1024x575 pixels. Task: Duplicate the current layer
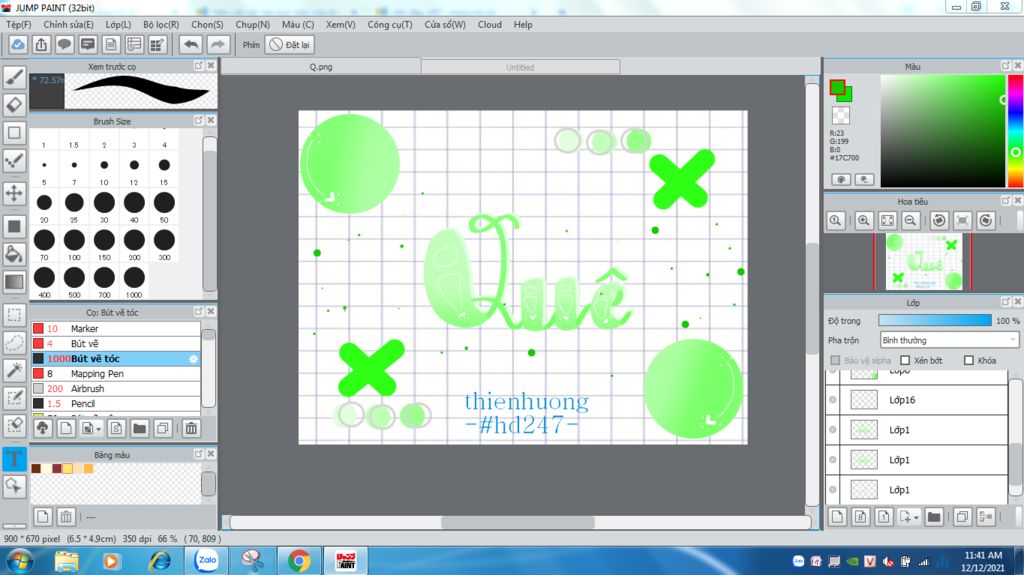click(x=962, y=517)
